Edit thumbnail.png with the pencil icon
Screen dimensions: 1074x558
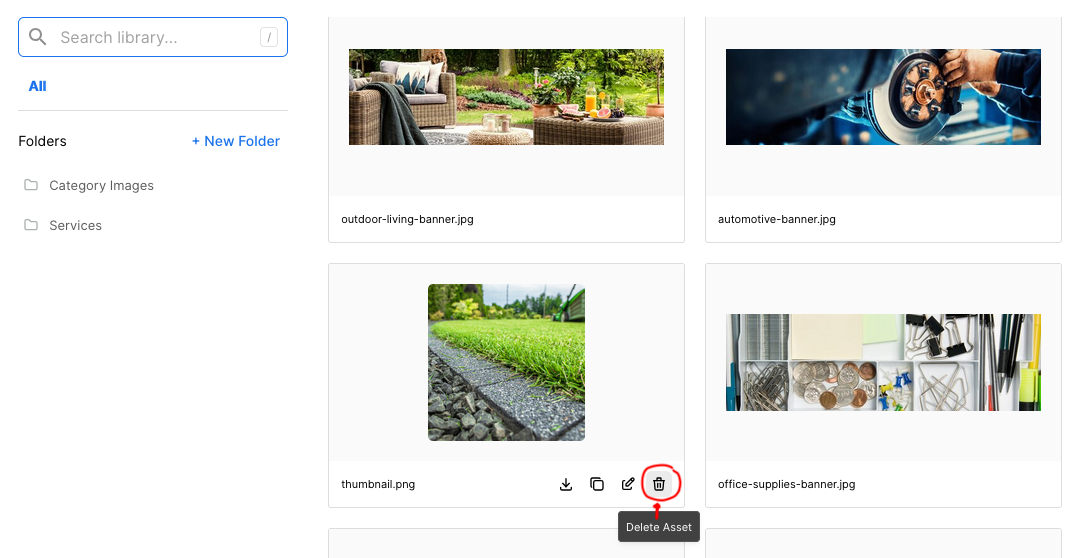pyautogui.click(x=628, y=484)
